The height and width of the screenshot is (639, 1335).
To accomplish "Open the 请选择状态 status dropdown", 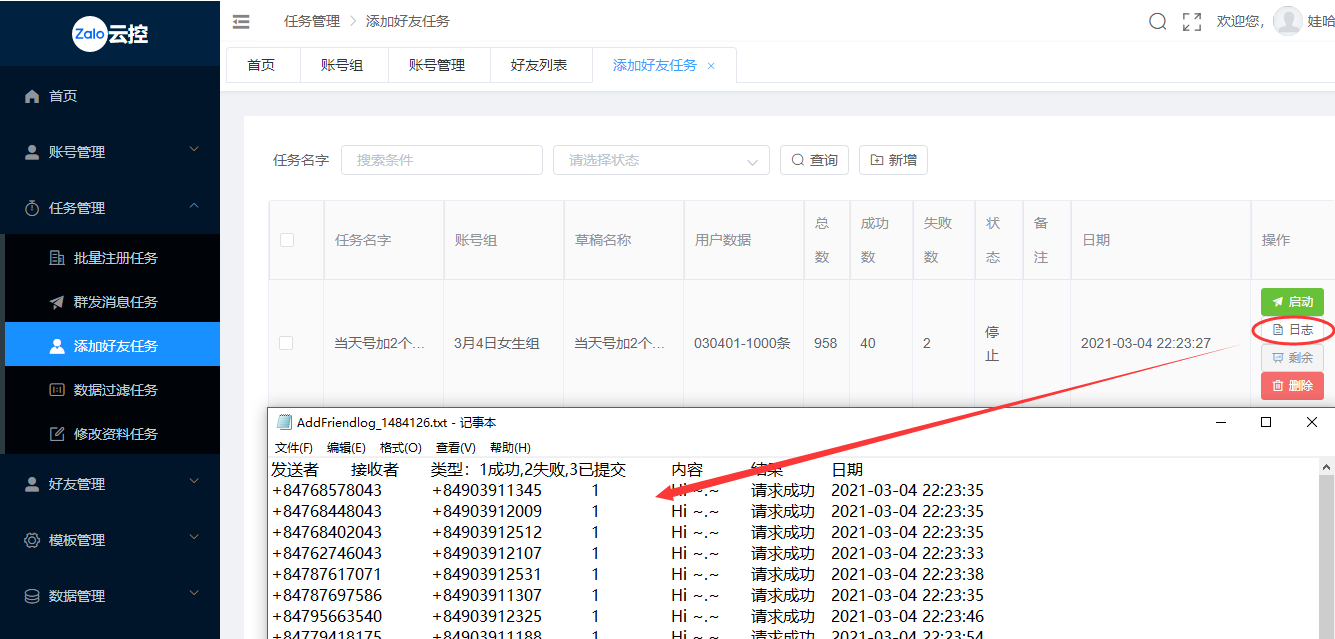I will (x=661, y=160).
